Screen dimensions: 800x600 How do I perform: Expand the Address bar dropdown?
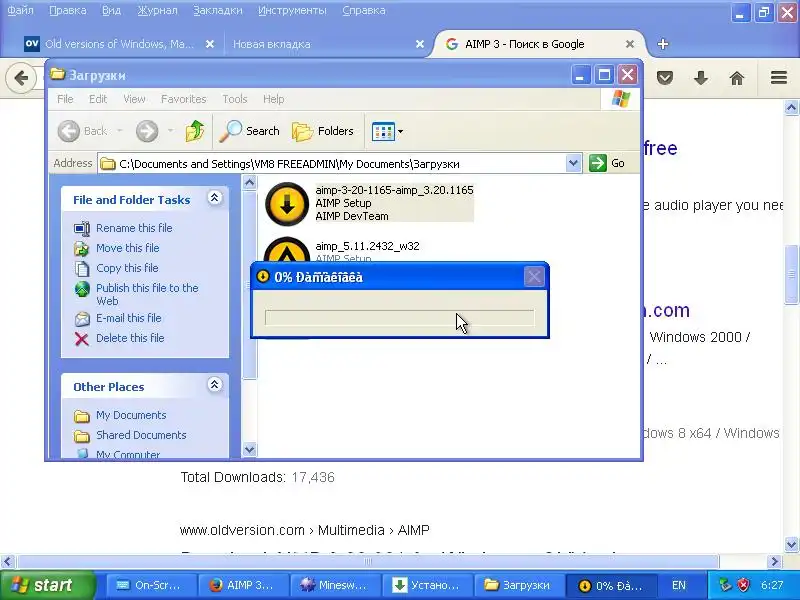[x=573, y=163]
